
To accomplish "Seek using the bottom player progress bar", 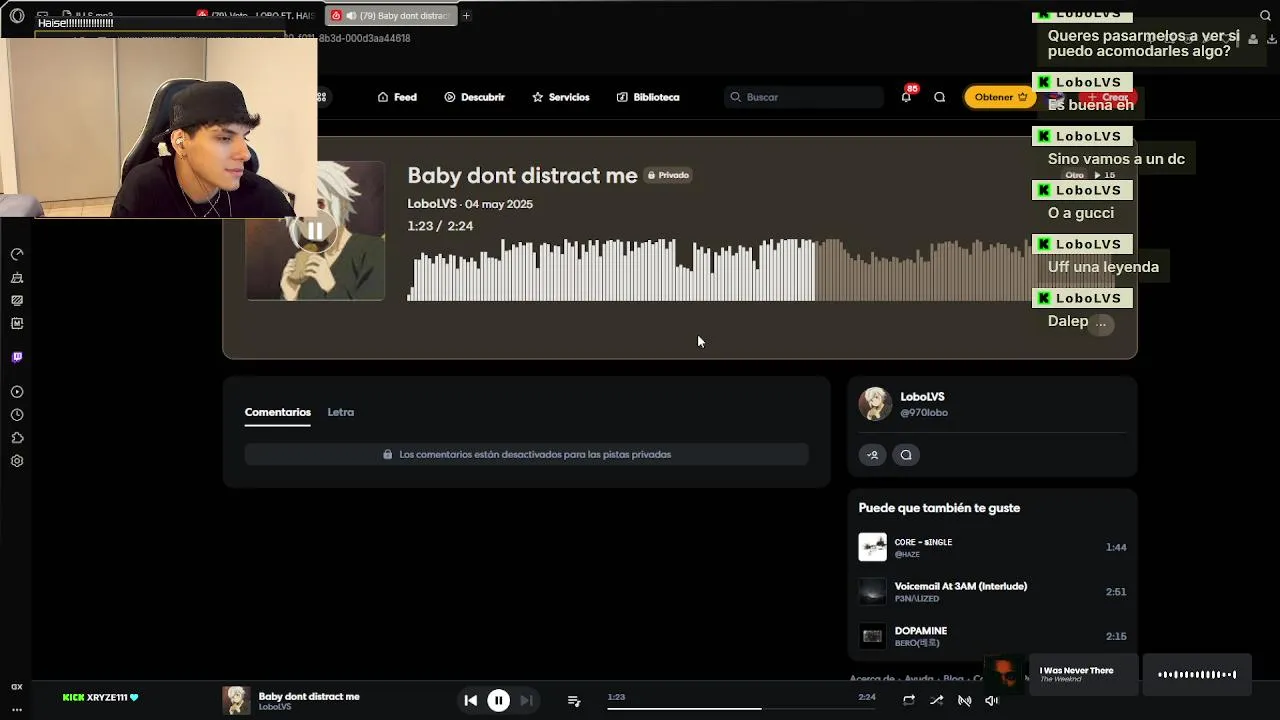I will (742, 708).
